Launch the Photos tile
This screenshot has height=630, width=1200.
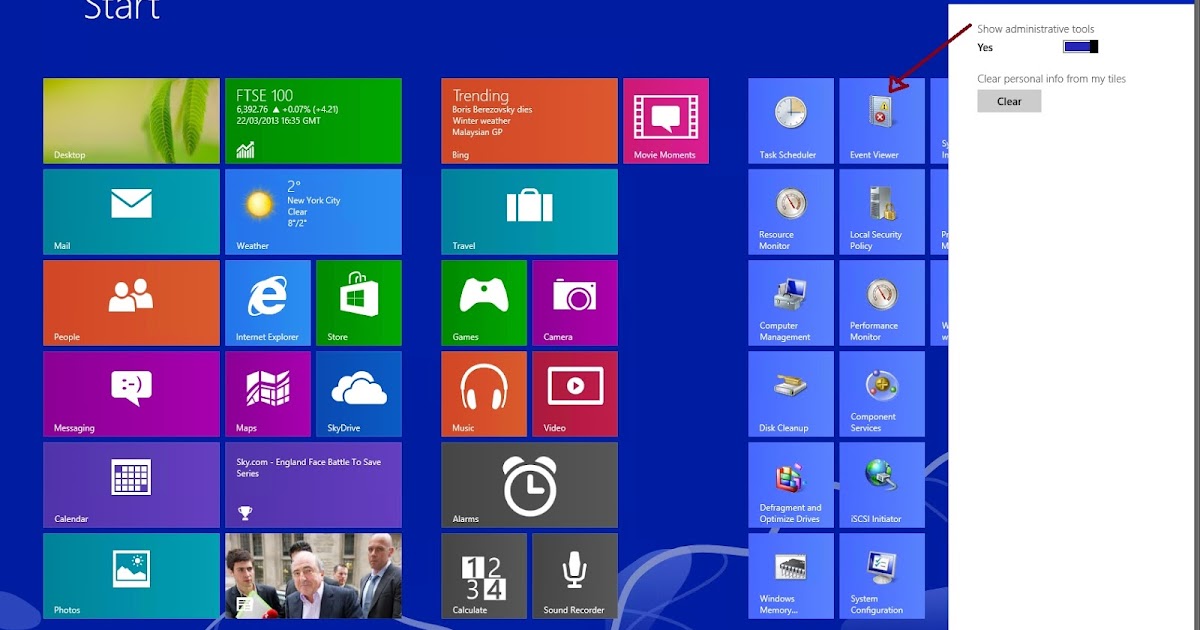pyautogui.click(x=131, y=576)
